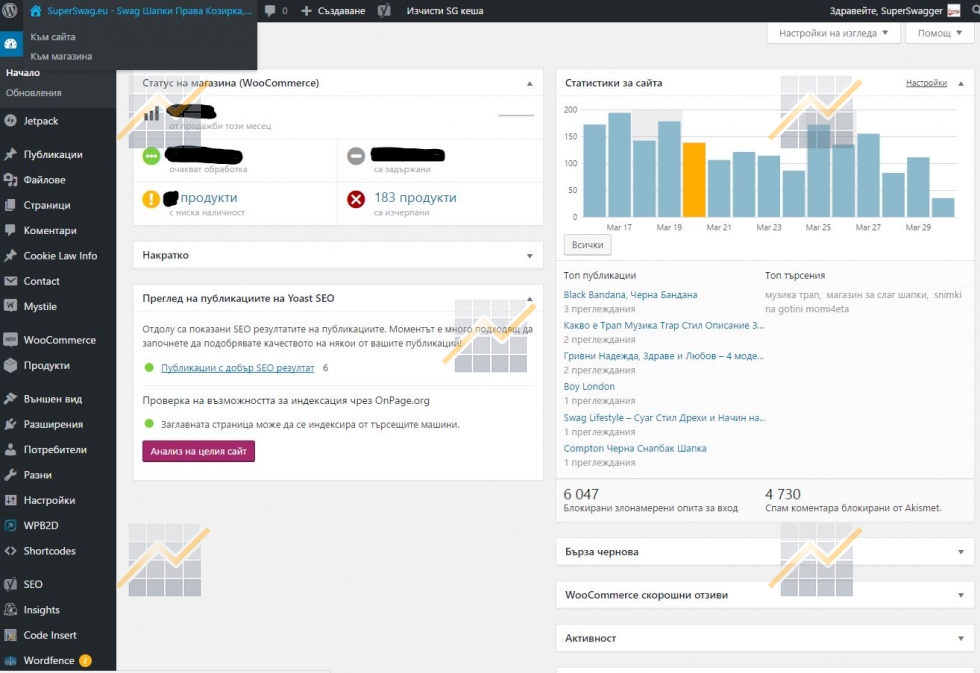Click the Shortcodes code brackets icon
The width and height of the screenshot is (980, 673).
click(x=10, y=551)
